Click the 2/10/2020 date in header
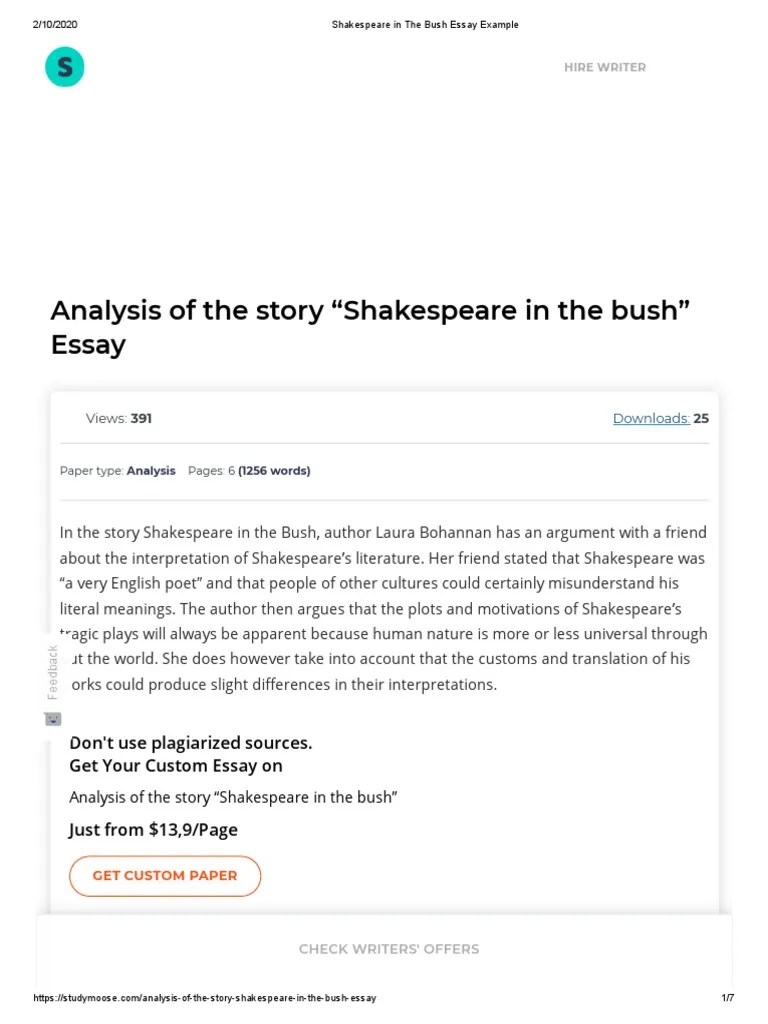The image size is (768, 1024). (x=54, y=24)
